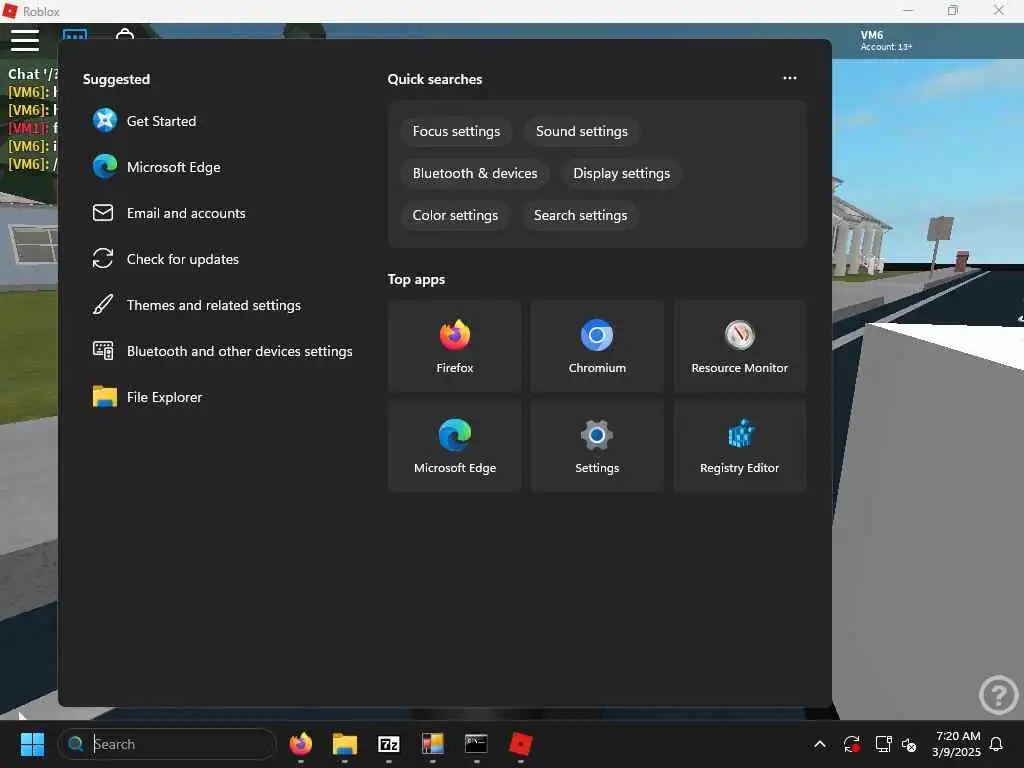
Task: Launch Chromium from Top apps
Action: pyautogui.click(x=597, y=346)
